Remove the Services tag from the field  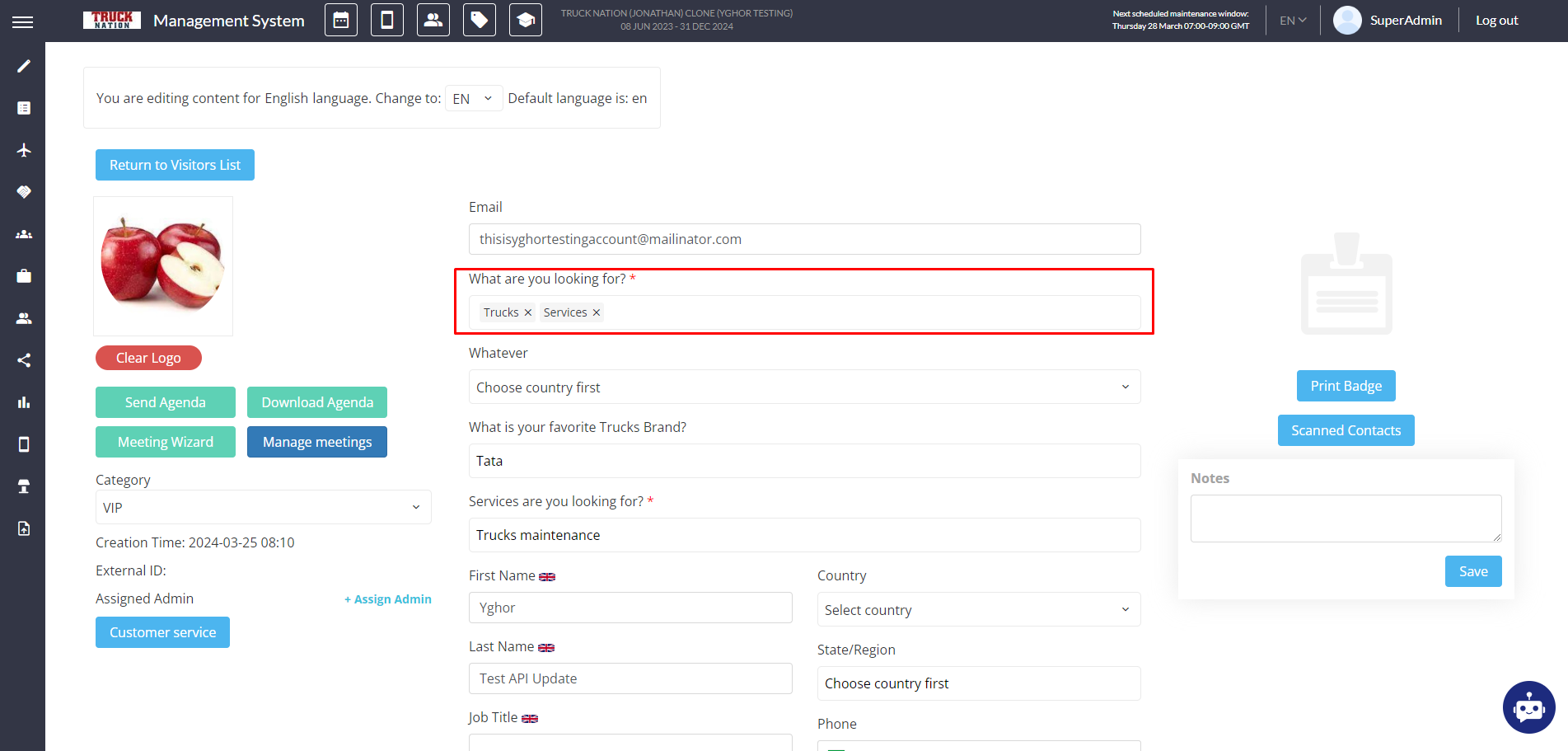point(596,312)
